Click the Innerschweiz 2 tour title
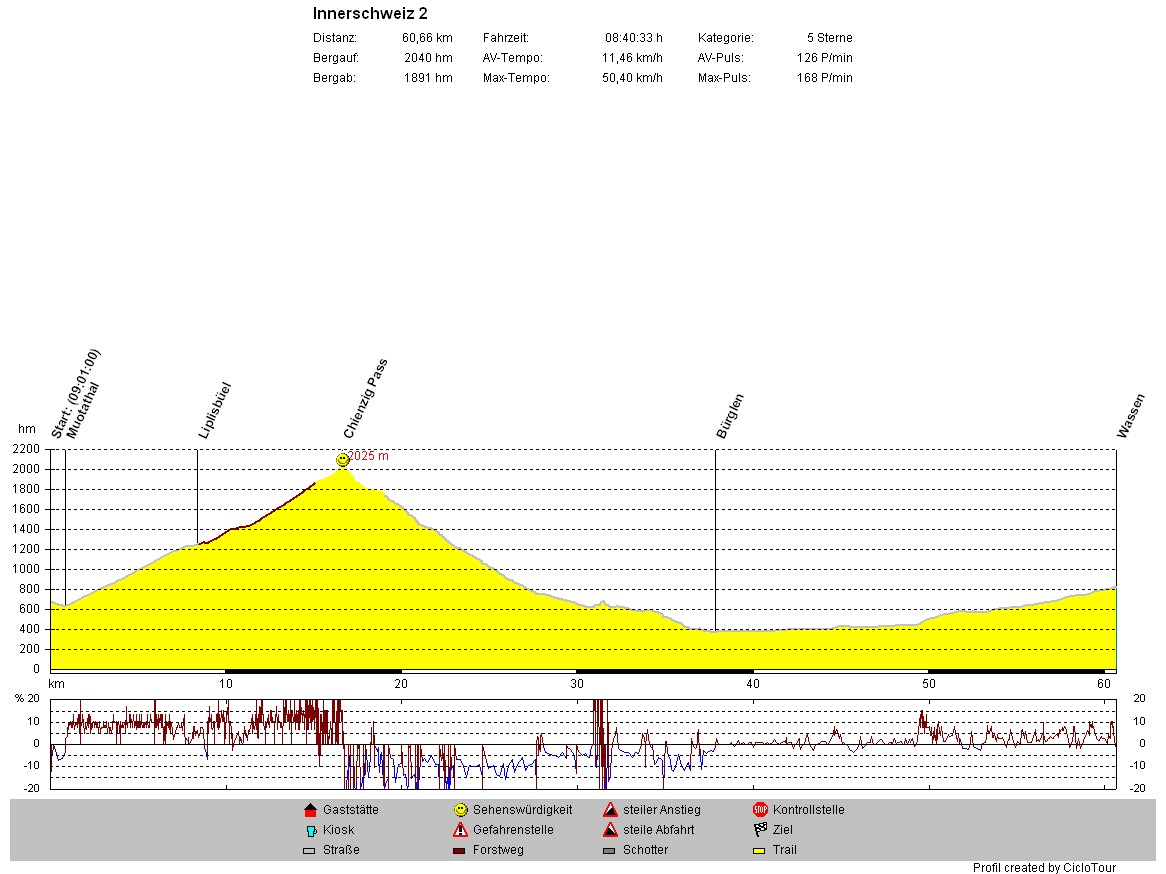1166x874 pixels. coord(370,14)
